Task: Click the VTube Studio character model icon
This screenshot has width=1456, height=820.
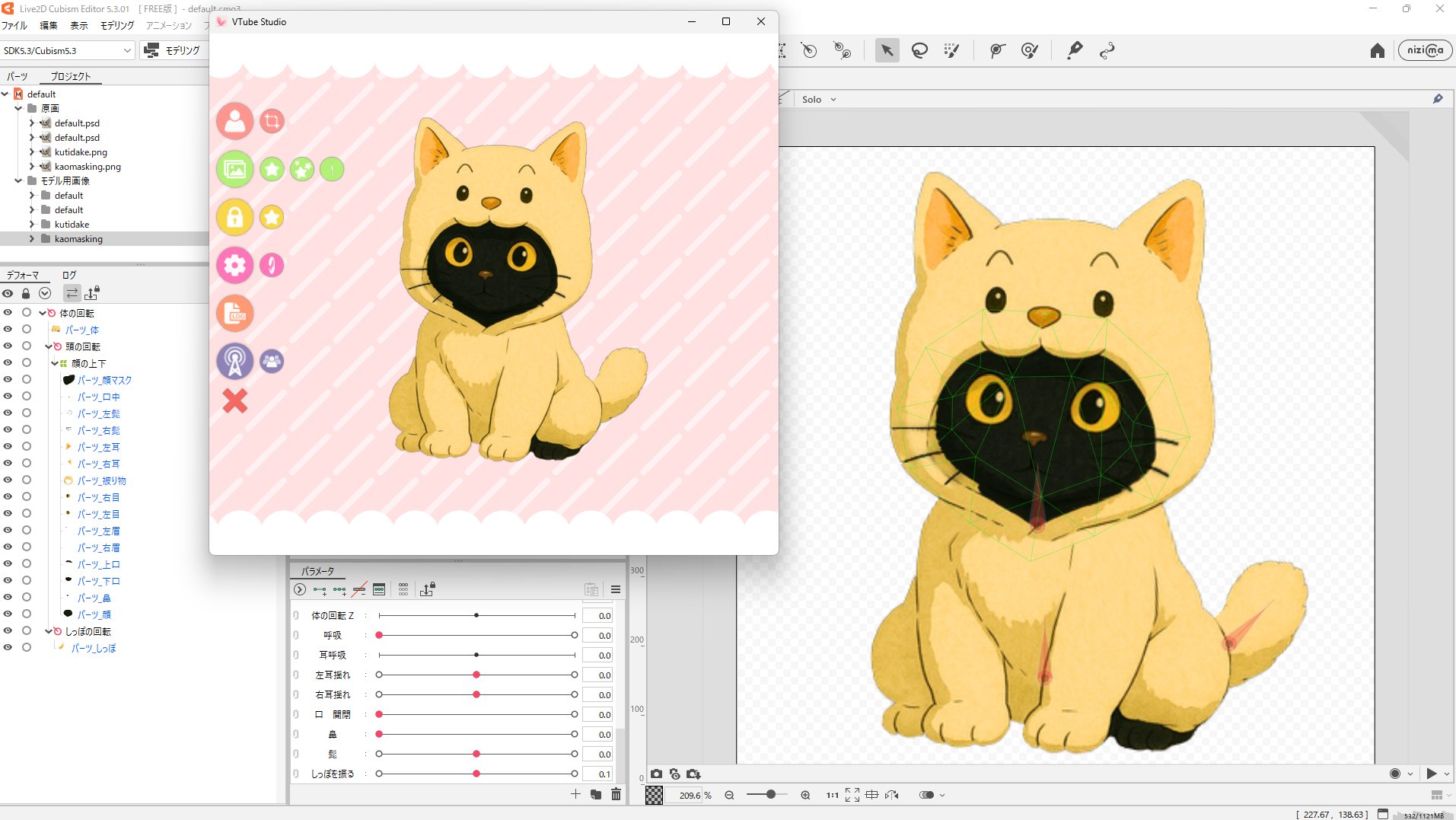Action: point(234,121)
